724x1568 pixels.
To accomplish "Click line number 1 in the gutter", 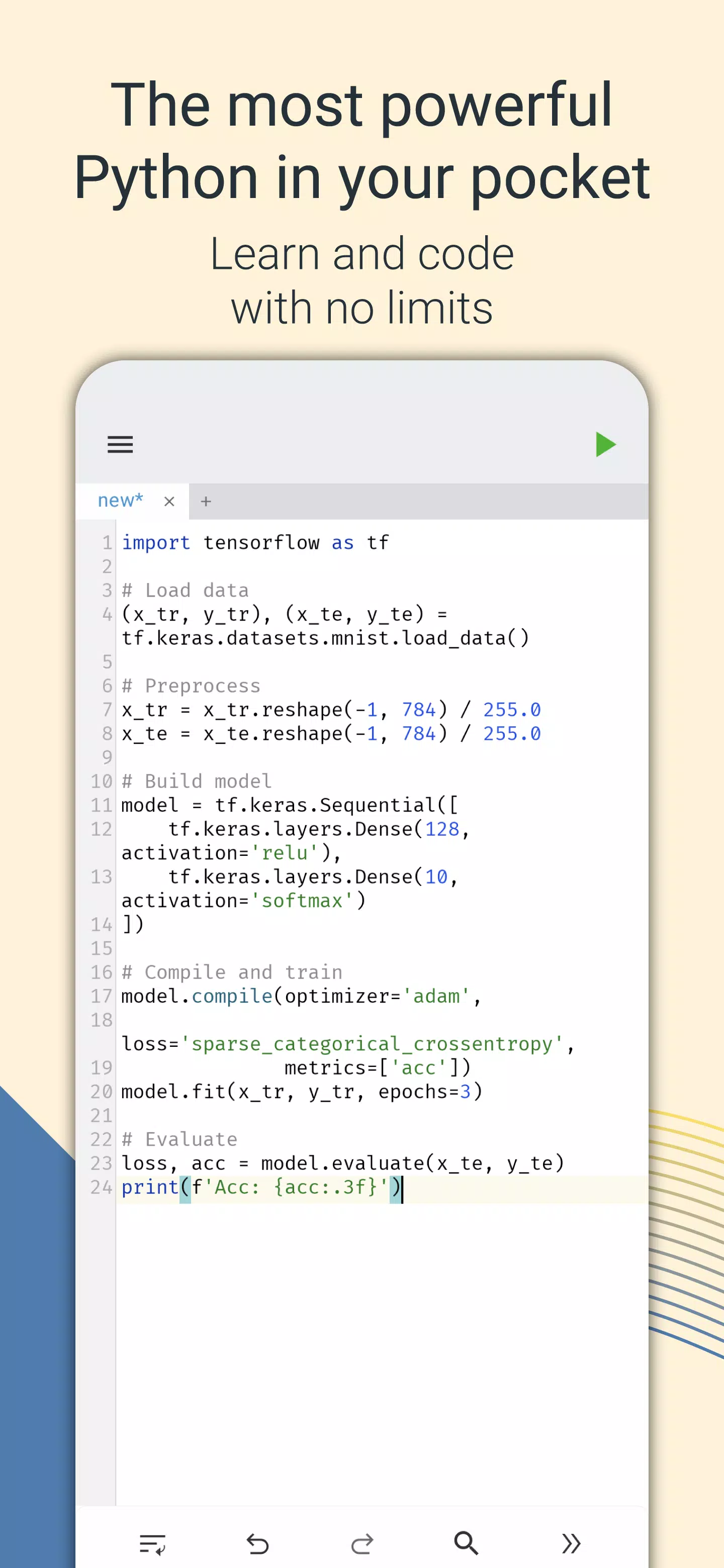I will coord(107,542).
